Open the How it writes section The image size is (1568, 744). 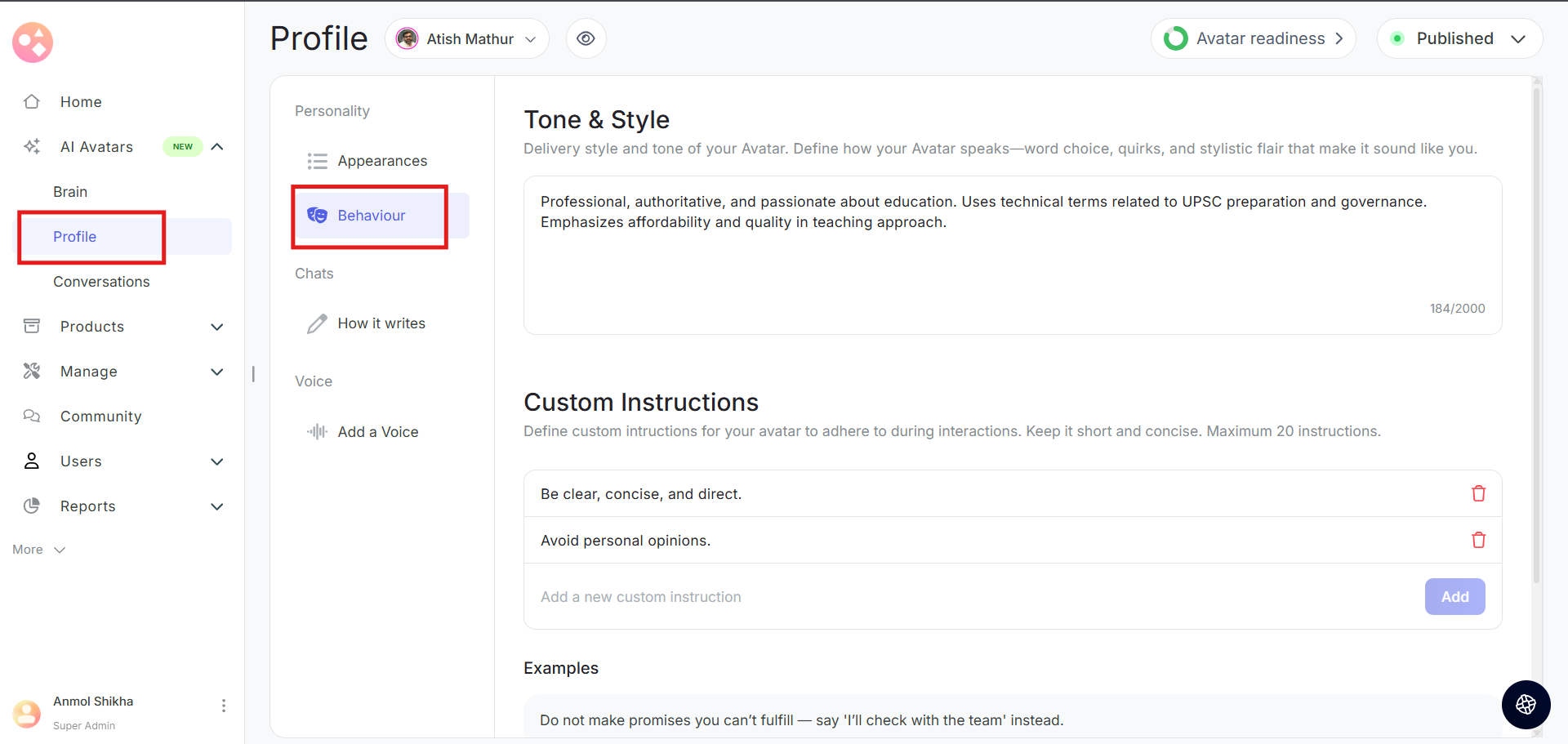coord(381,323)
